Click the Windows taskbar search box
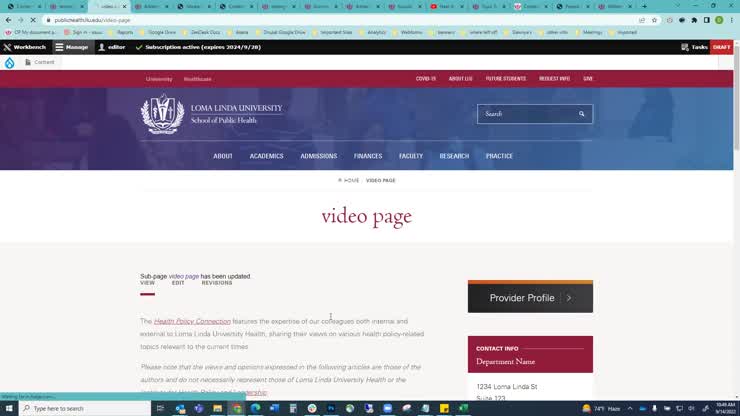Viewport: 740px width, 416px height. (x=85, y=408)
